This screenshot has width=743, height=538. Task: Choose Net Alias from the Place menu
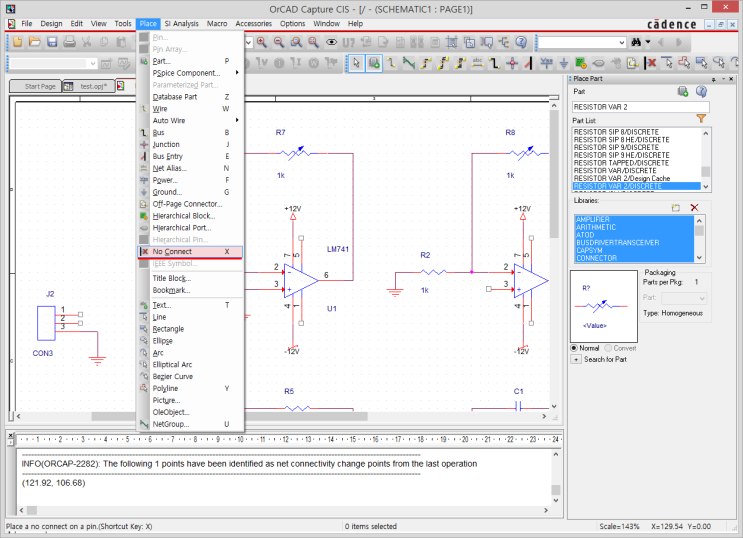click(191, 168)
